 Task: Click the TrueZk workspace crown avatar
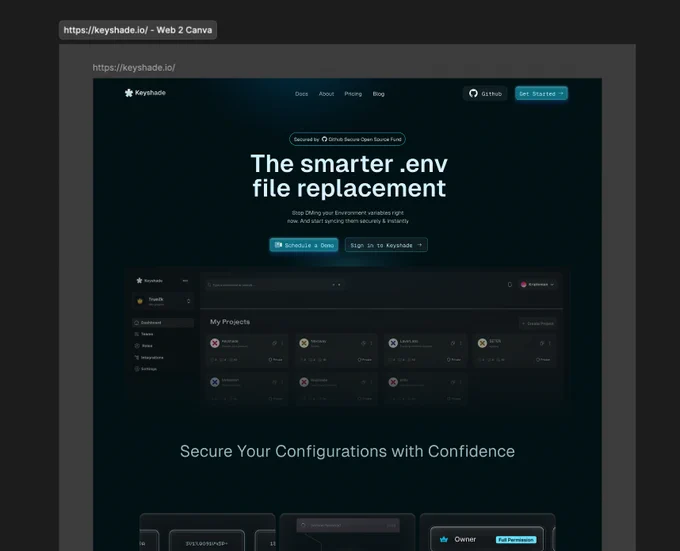coord(140,301)
